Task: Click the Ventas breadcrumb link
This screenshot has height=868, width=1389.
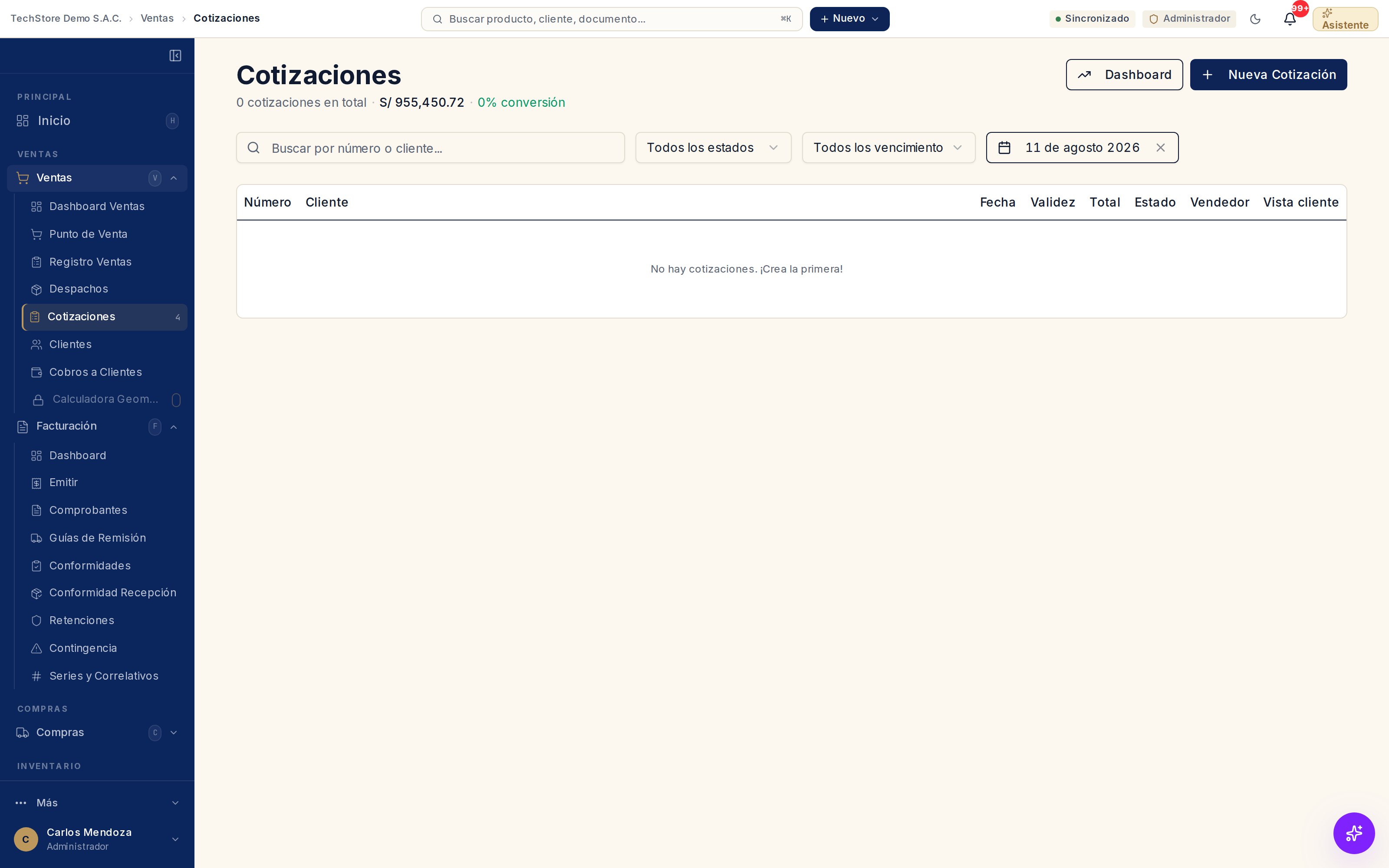Action: [x=157, y=18]
